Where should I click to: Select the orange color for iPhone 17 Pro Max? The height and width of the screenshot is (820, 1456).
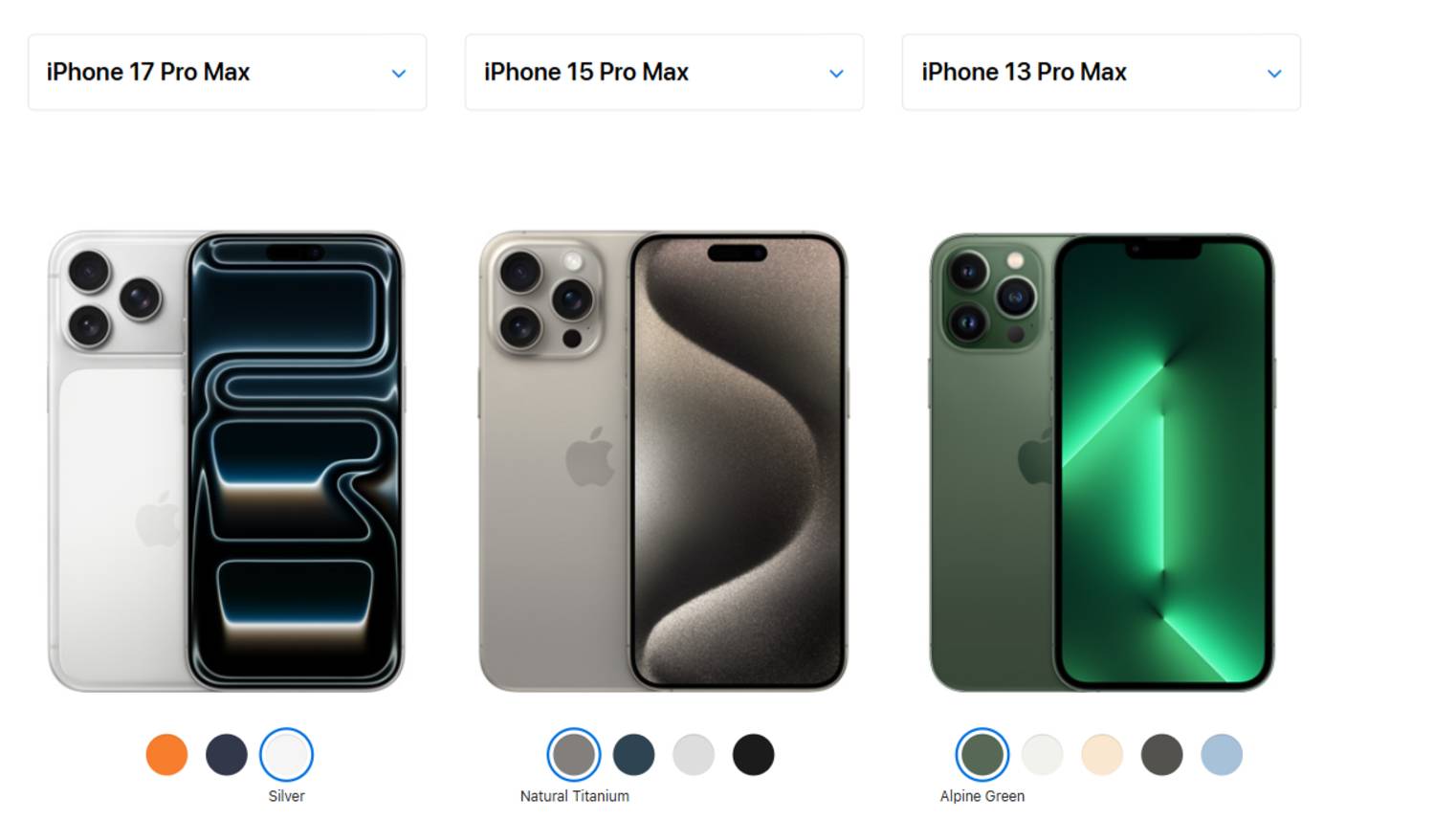[x=166, y=755]
